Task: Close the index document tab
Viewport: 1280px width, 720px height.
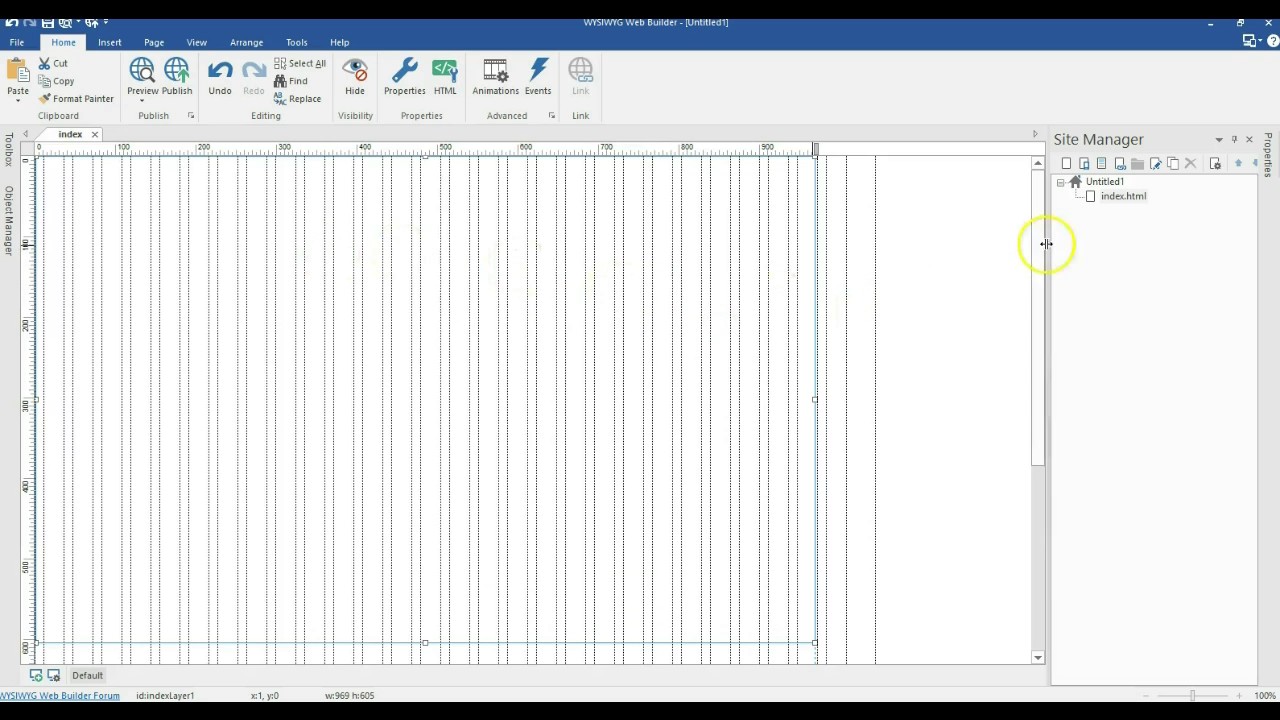Action: click(95, 134)
